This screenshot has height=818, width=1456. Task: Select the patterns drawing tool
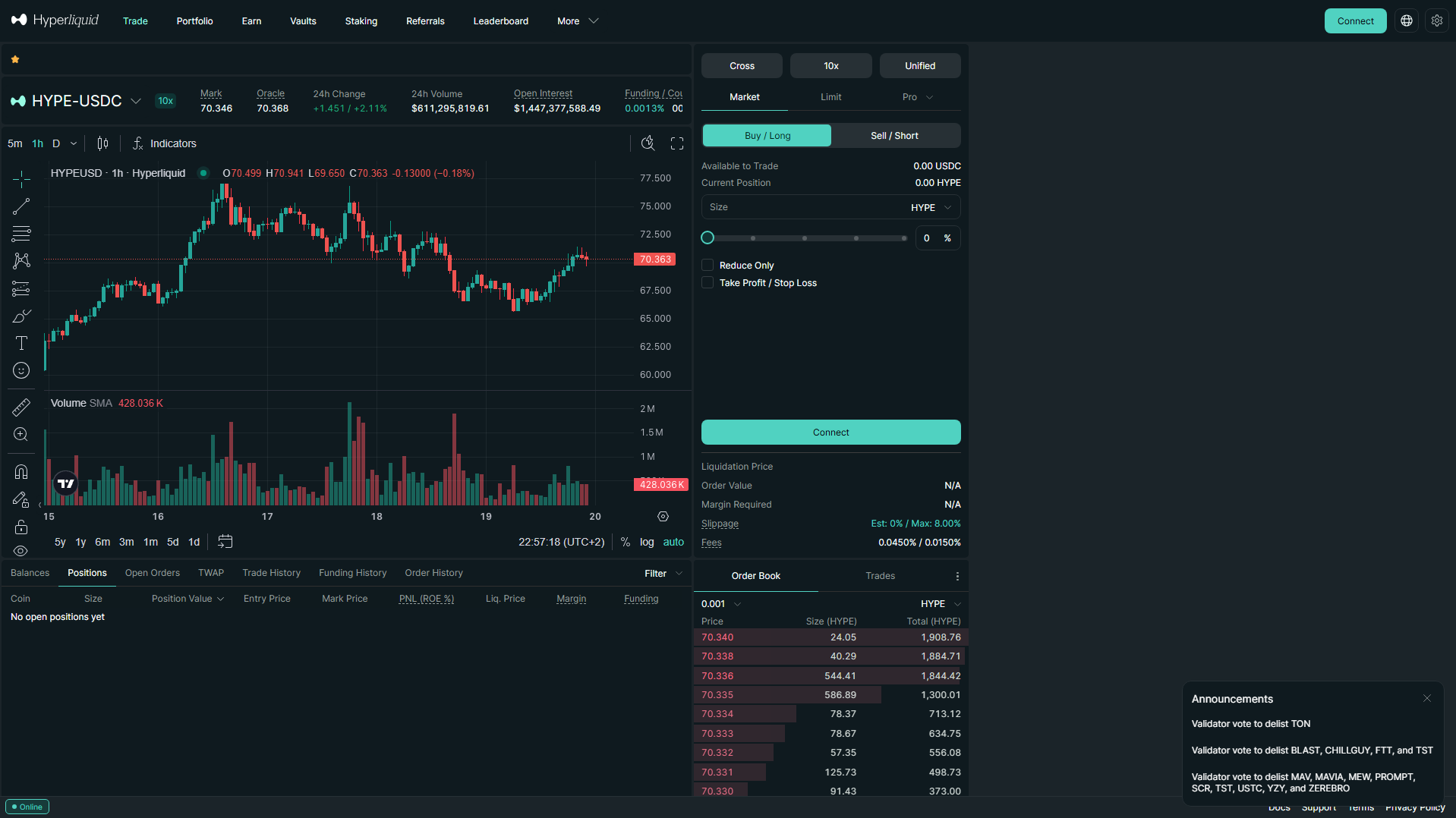pos(21,261)
